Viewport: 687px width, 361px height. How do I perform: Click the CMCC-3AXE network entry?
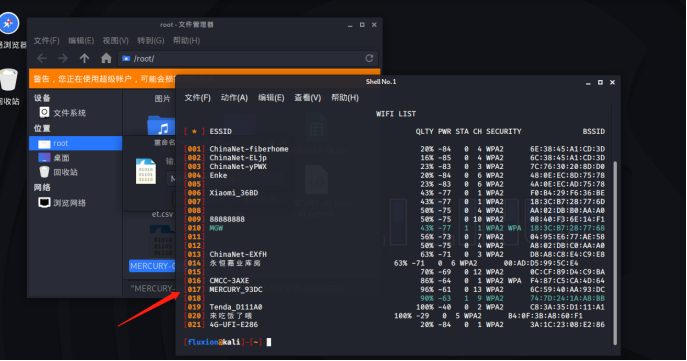click(394, 280)
